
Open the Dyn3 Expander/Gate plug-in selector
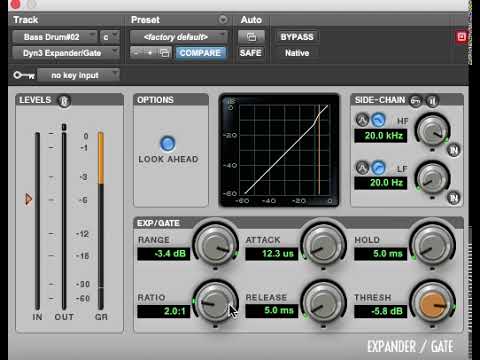pos(66,53)
